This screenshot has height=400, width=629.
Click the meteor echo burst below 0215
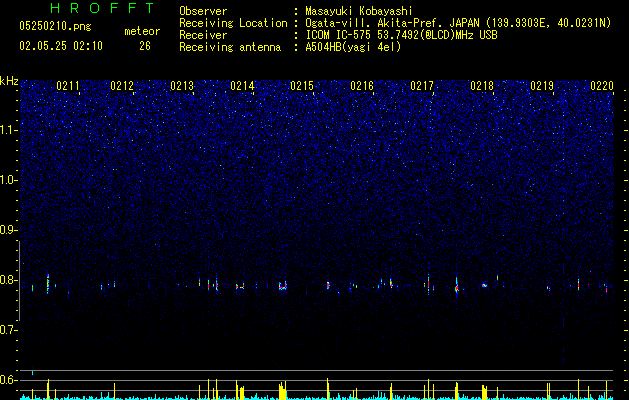tap(283, 285)
